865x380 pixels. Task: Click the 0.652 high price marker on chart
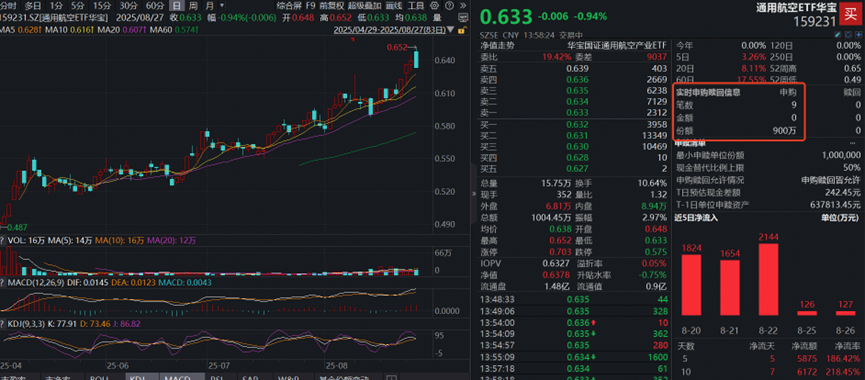(397, 48)
